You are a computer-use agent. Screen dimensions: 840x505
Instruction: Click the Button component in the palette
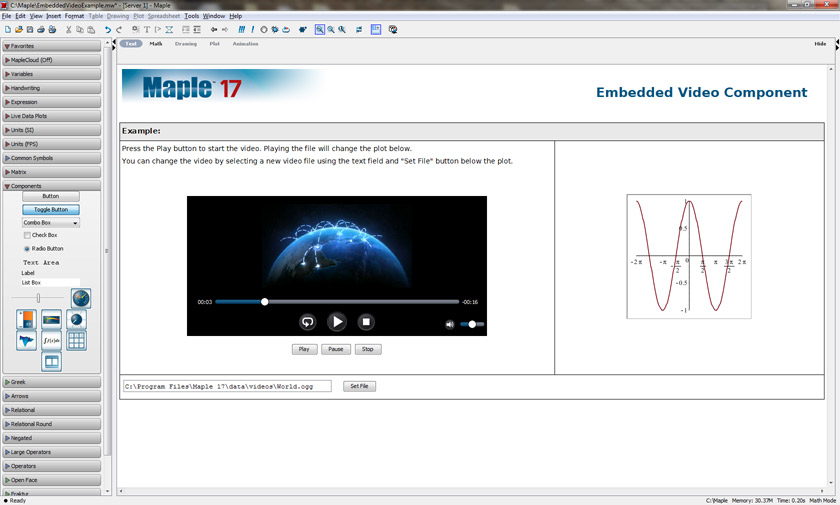pos(51,197)
